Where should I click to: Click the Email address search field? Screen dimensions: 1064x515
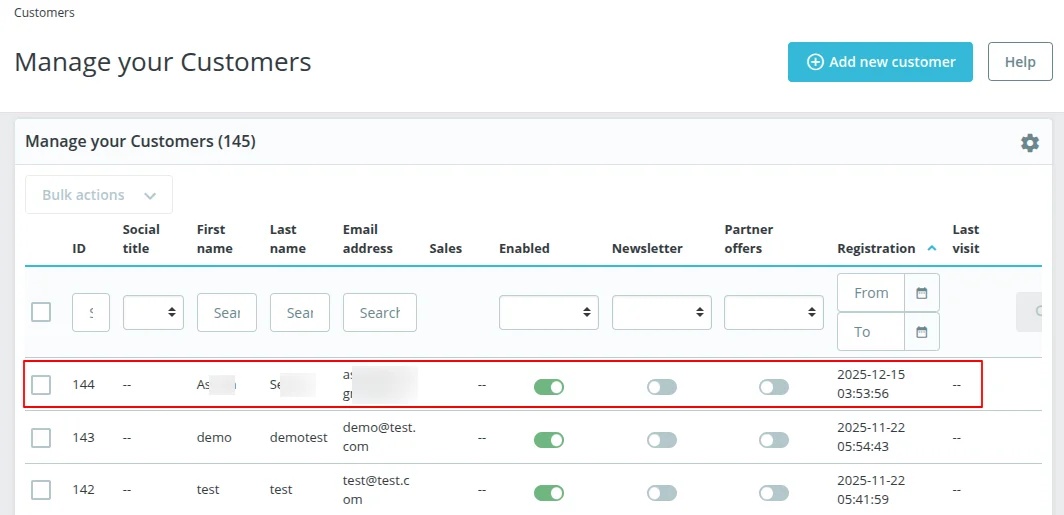(379, 312)
